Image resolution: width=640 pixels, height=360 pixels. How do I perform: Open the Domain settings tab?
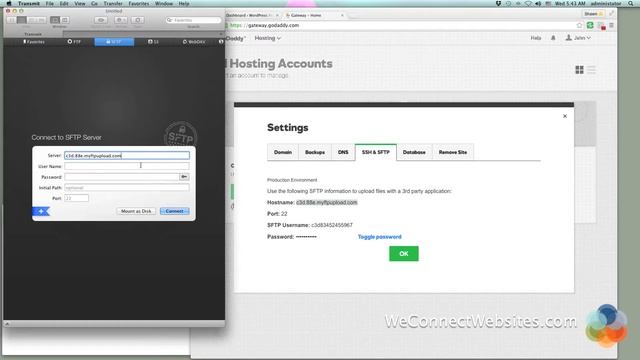[283, 152]
